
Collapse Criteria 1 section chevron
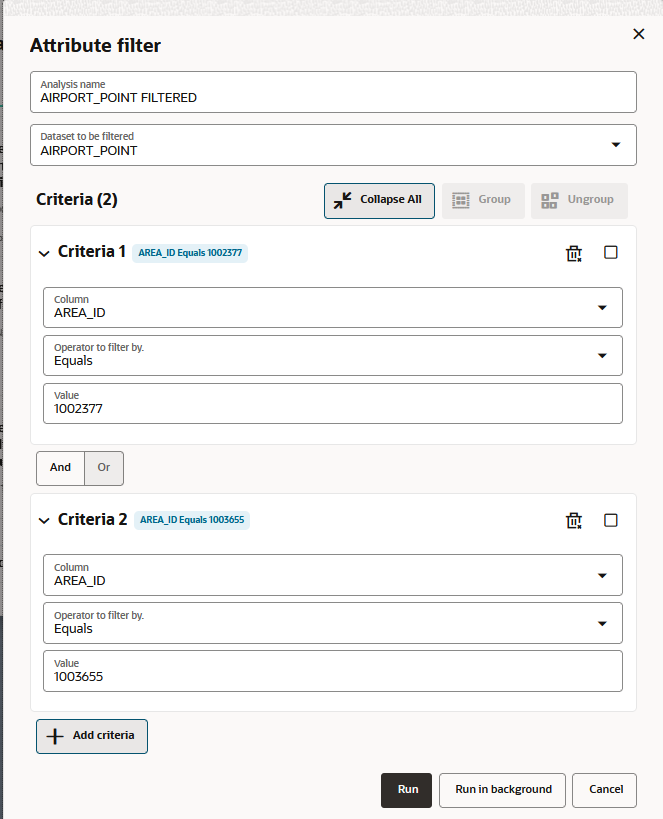coord(44,253)
